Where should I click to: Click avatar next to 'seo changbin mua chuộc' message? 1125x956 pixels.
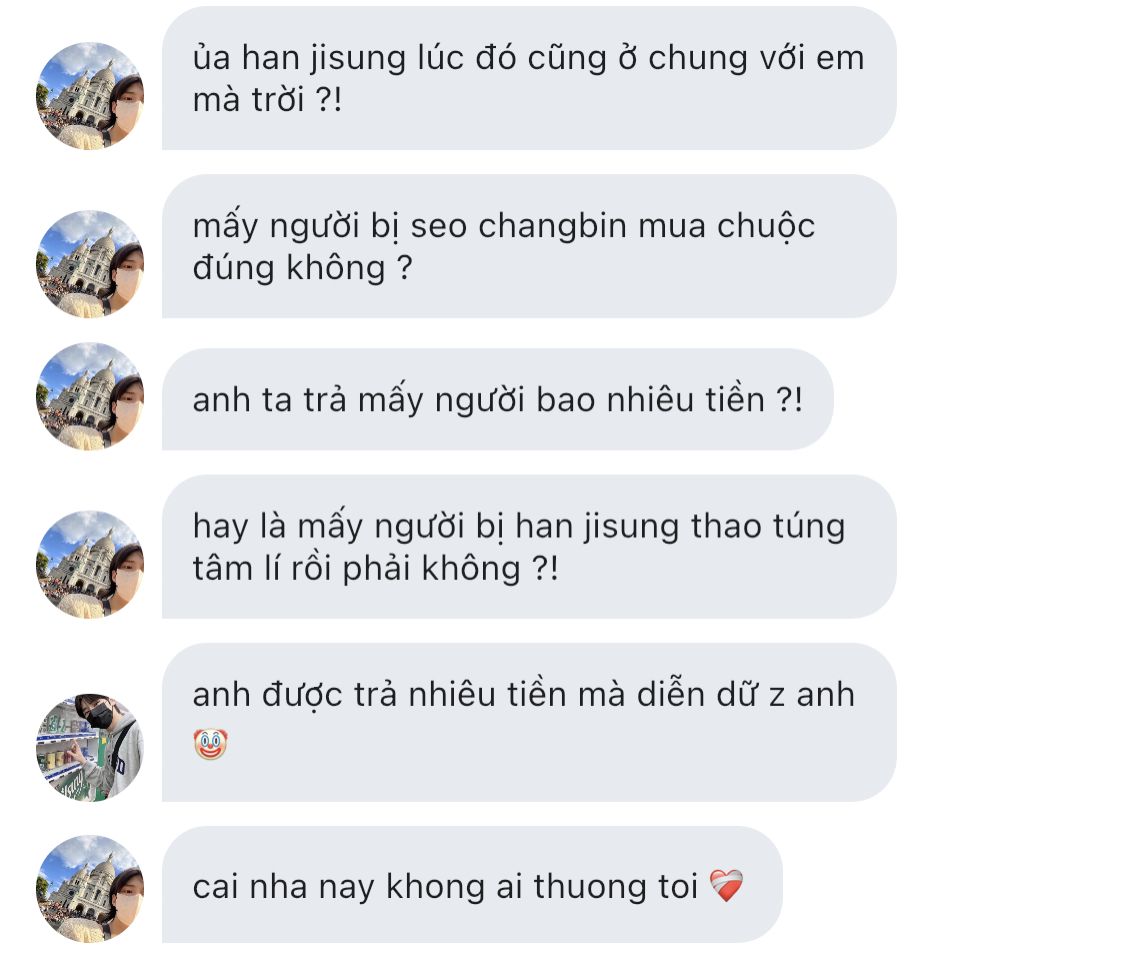90,263
